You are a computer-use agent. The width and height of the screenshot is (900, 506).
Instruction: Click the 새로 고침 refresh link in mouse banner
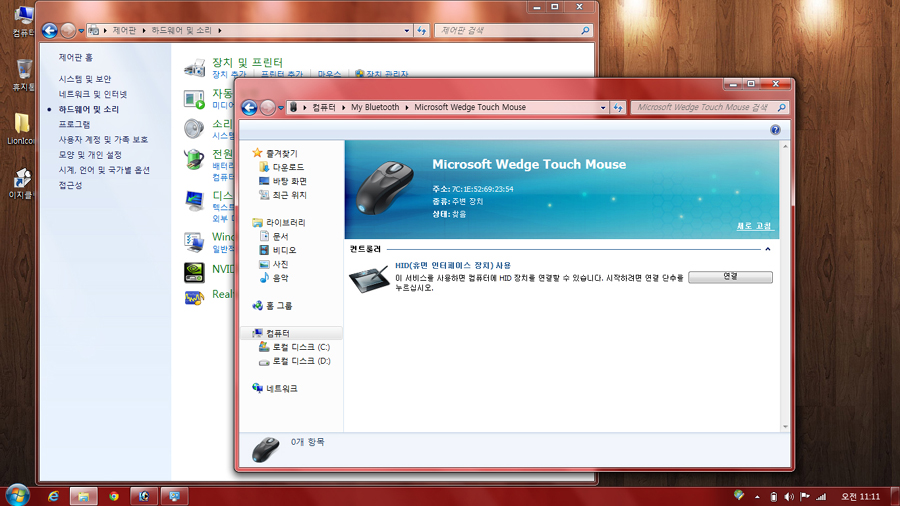pyautogui.click(x=754, y=226)
